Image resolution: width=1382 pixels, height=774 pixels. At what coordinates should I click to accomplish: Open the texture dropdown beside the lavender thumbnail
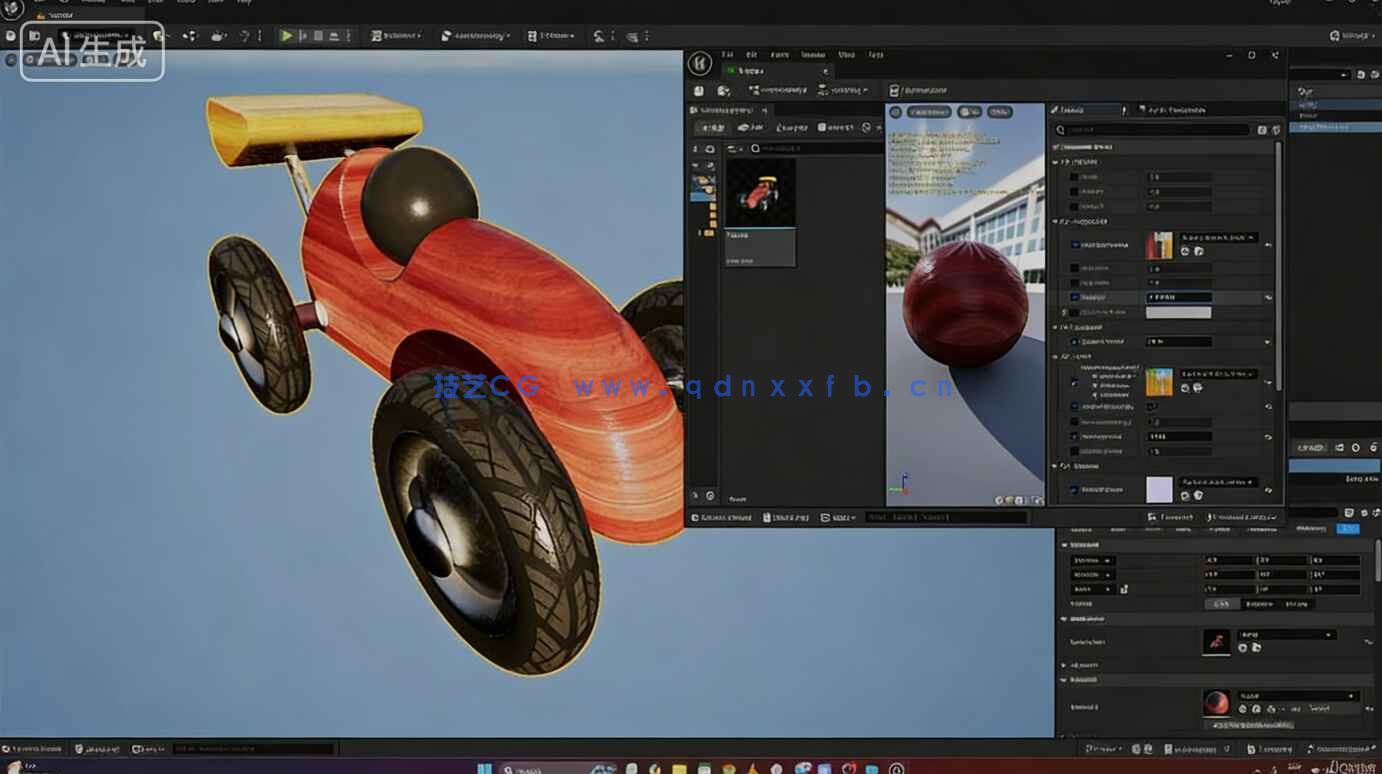click(1218, 482)
